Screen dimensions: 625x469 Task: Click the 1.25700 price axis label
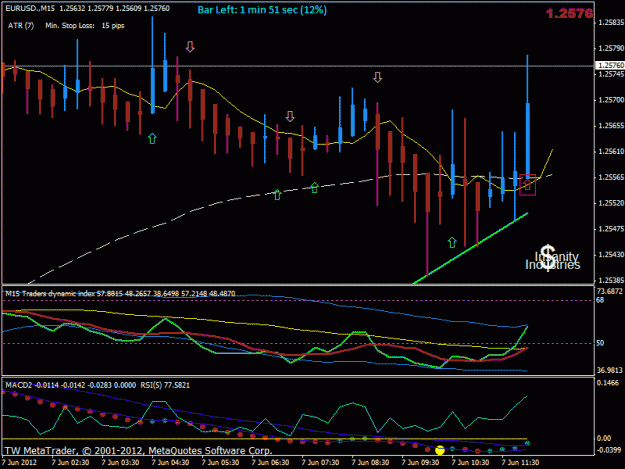pyautogui.click(x=611, y=100)
